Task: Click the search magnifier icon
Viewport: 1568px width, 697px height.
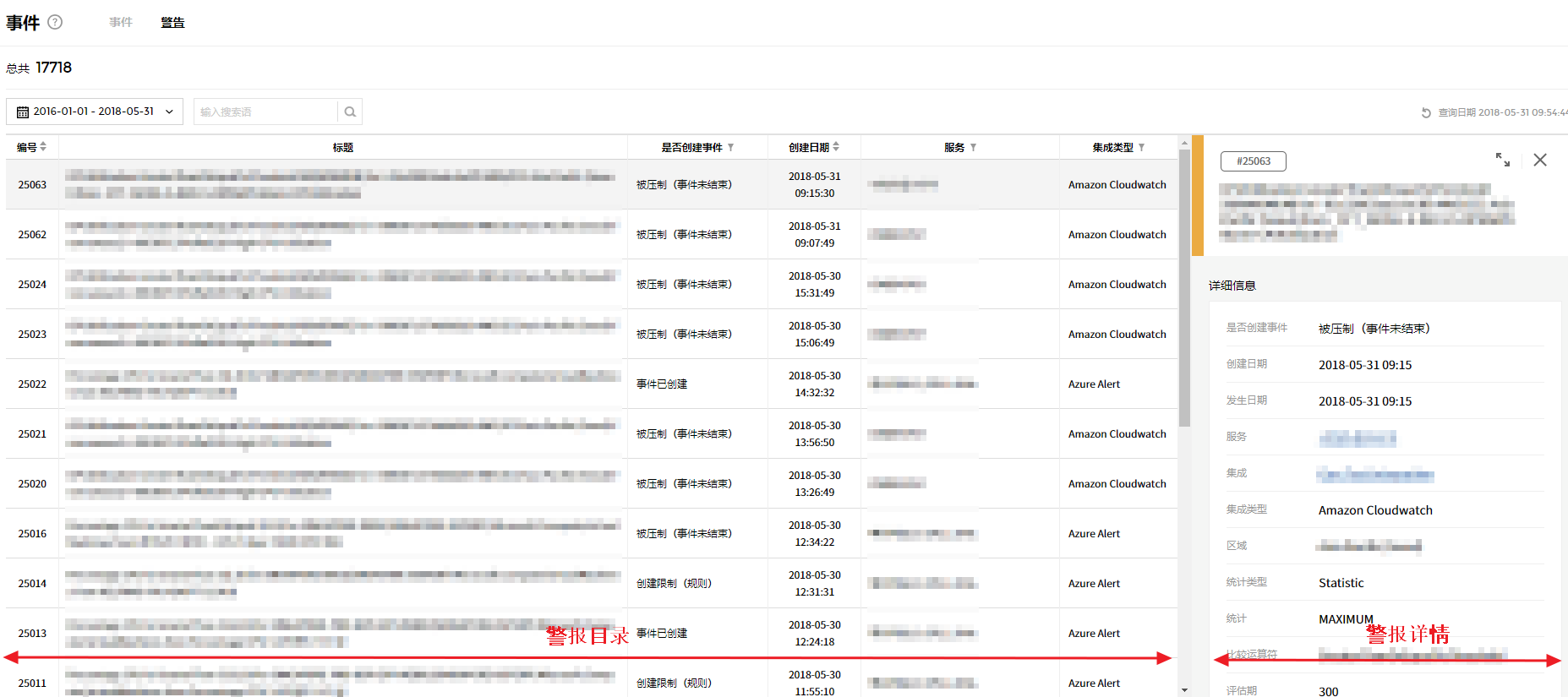Action: (x=350, y=112)
